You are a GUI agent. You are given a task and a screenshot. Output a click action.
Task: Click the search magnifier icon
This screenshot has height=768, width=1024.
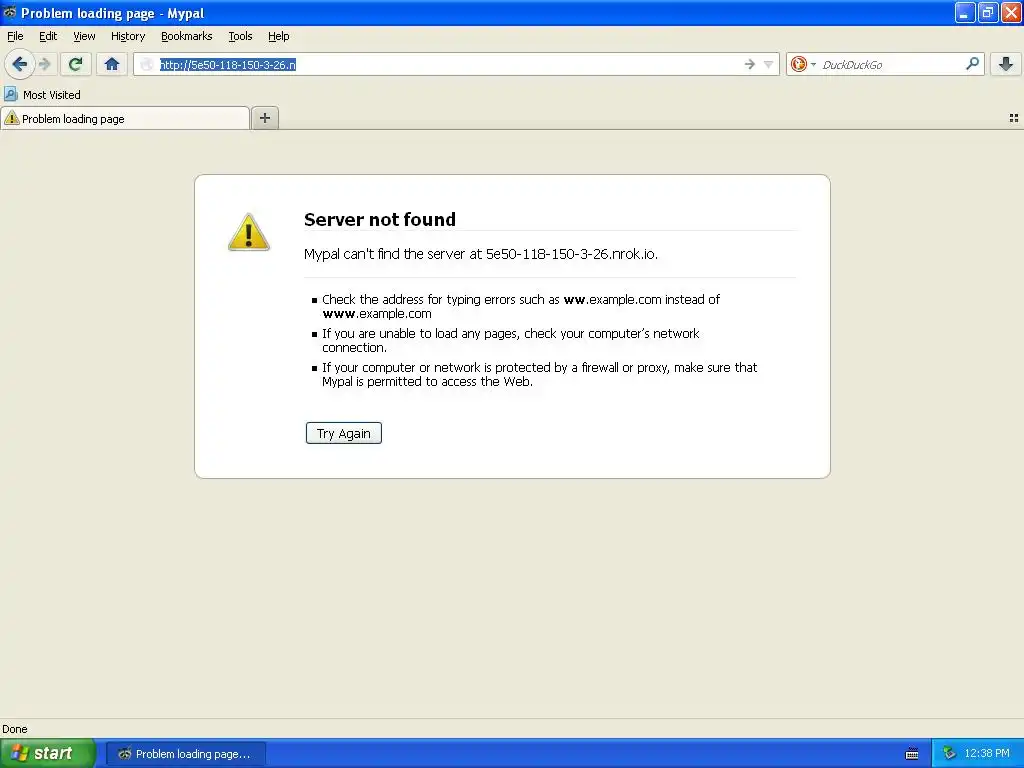point(972,64)
